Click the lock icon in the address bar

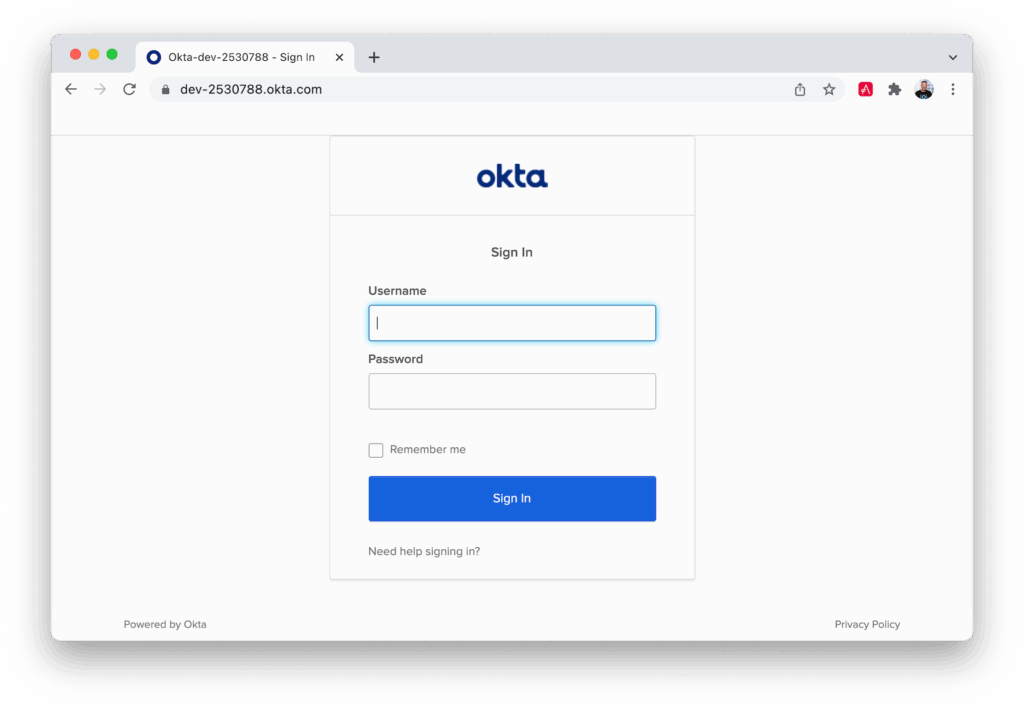(165, 89)
